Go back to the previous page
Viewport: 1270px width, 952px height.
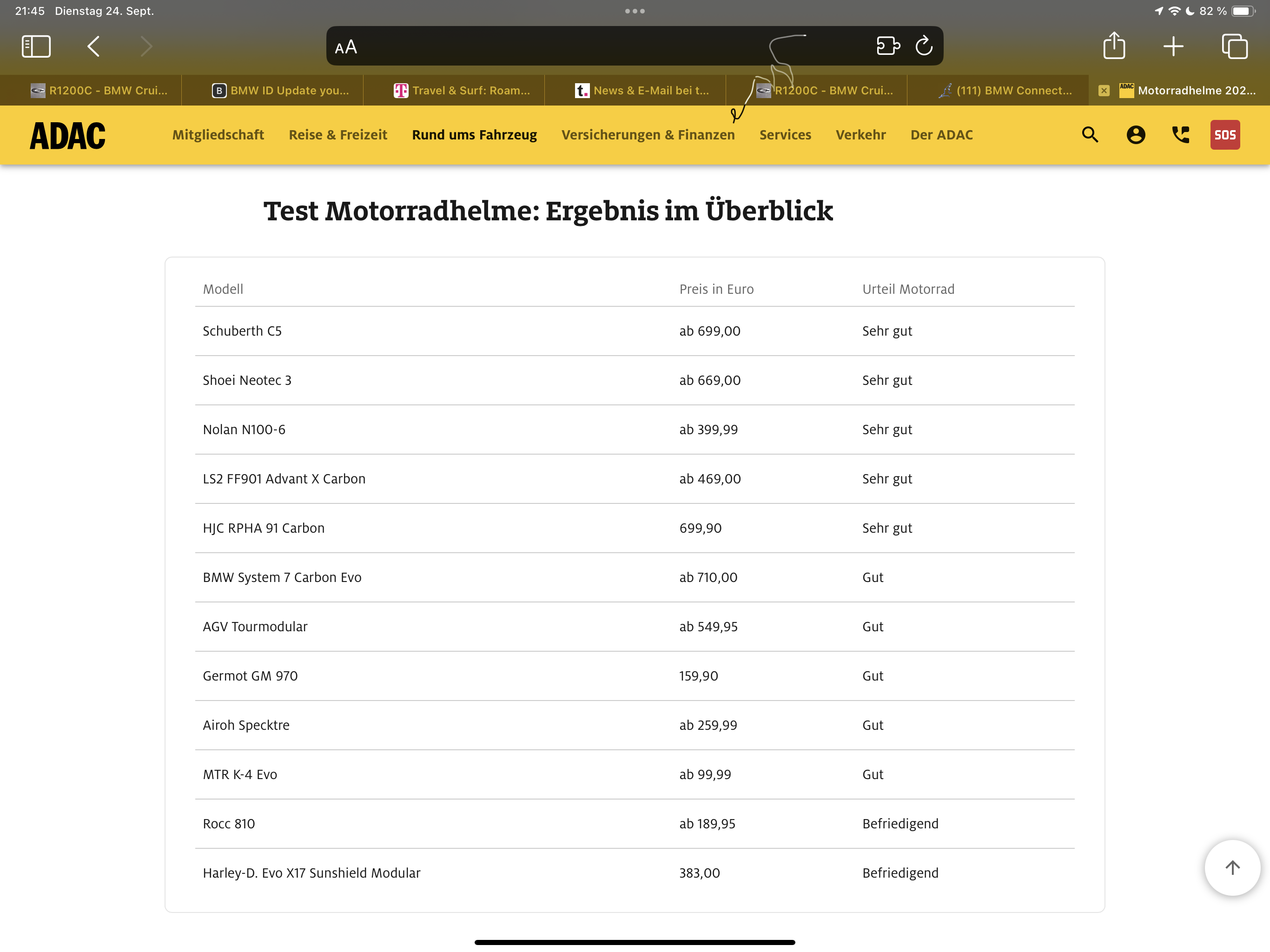tap(93, 46)
